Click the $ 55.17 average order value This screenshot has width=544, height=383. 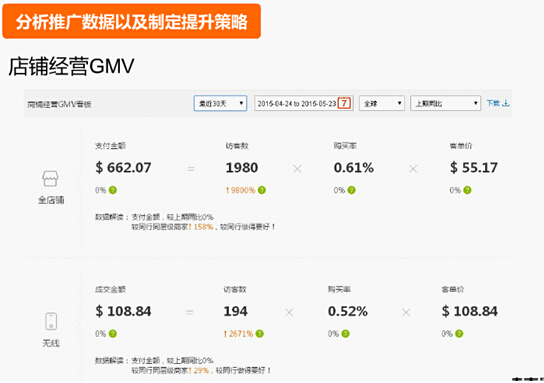pos(474,168)
